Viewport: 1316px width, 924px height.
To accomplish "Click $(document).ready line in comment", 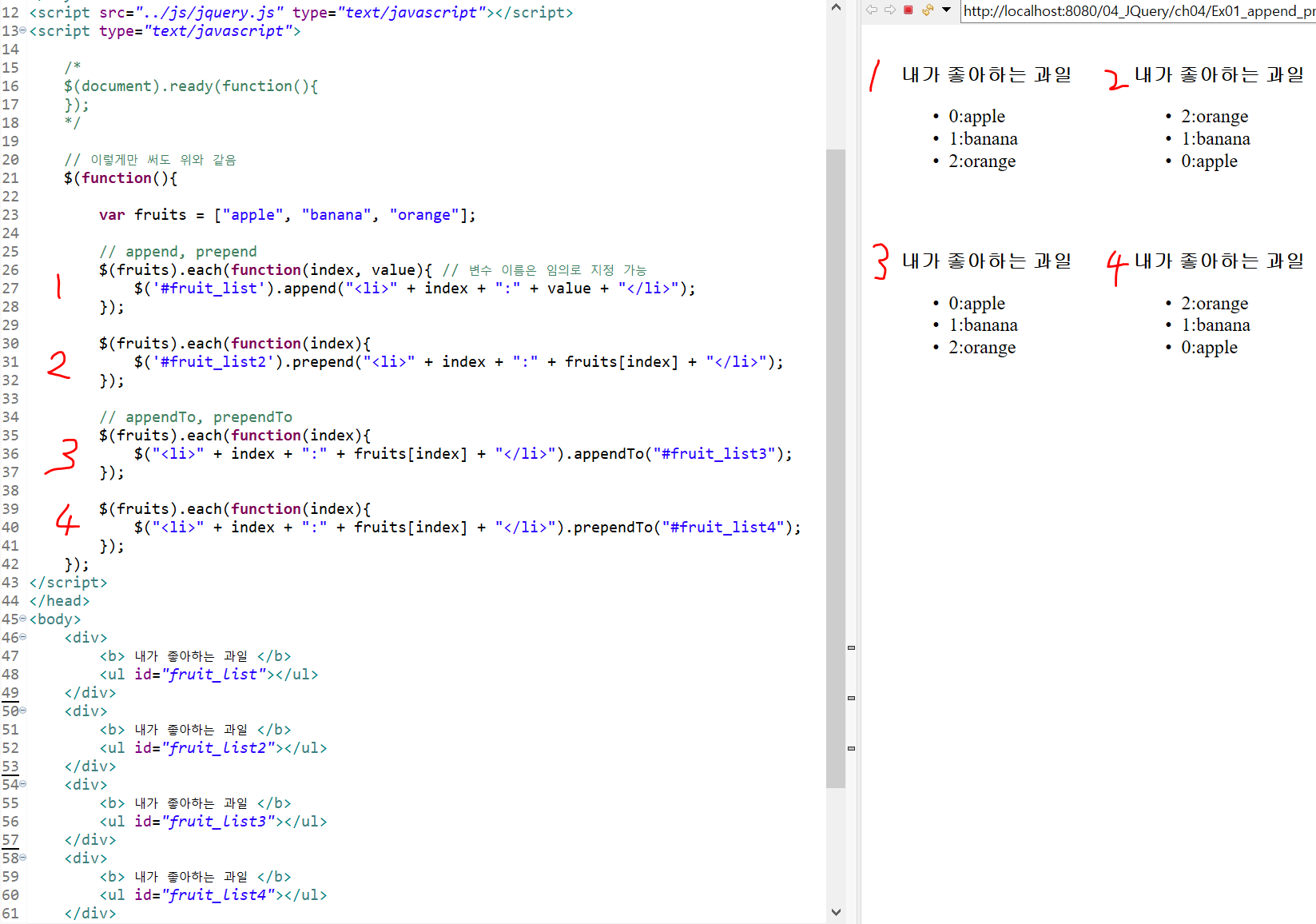I will point(191,86).
